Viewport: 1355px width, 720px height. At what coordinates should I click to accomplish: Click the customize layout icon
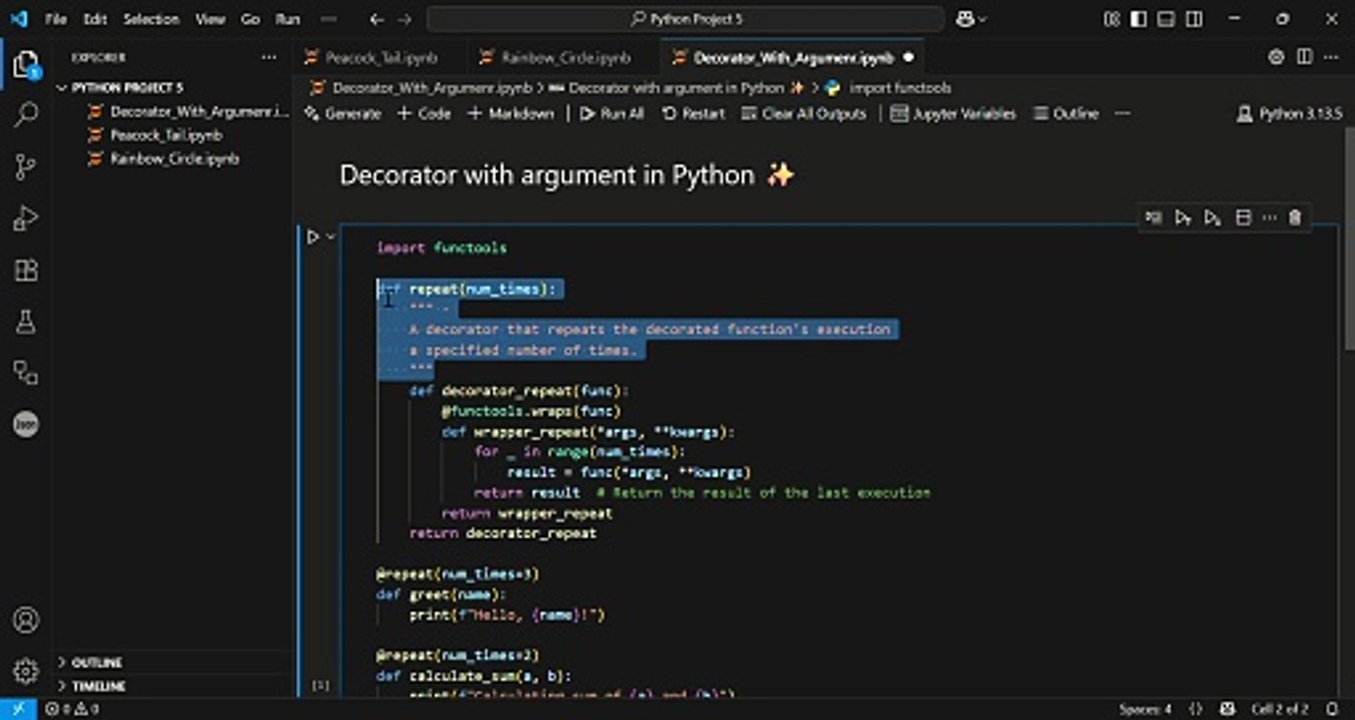tap(1111, 19)
